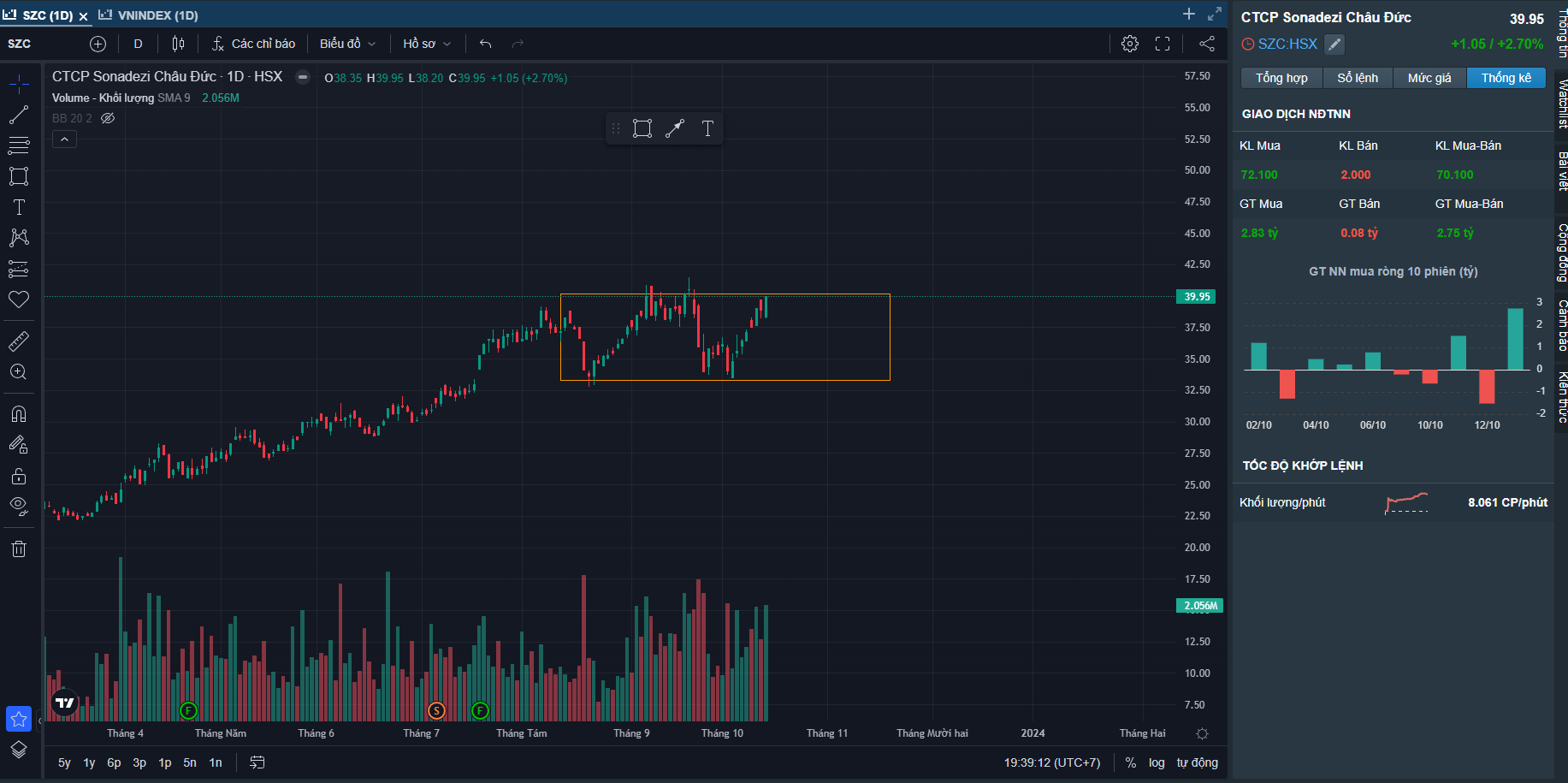Click the trash remove drawings icon
This screenshot has width=1568, height=783.
tap(19, 549)
